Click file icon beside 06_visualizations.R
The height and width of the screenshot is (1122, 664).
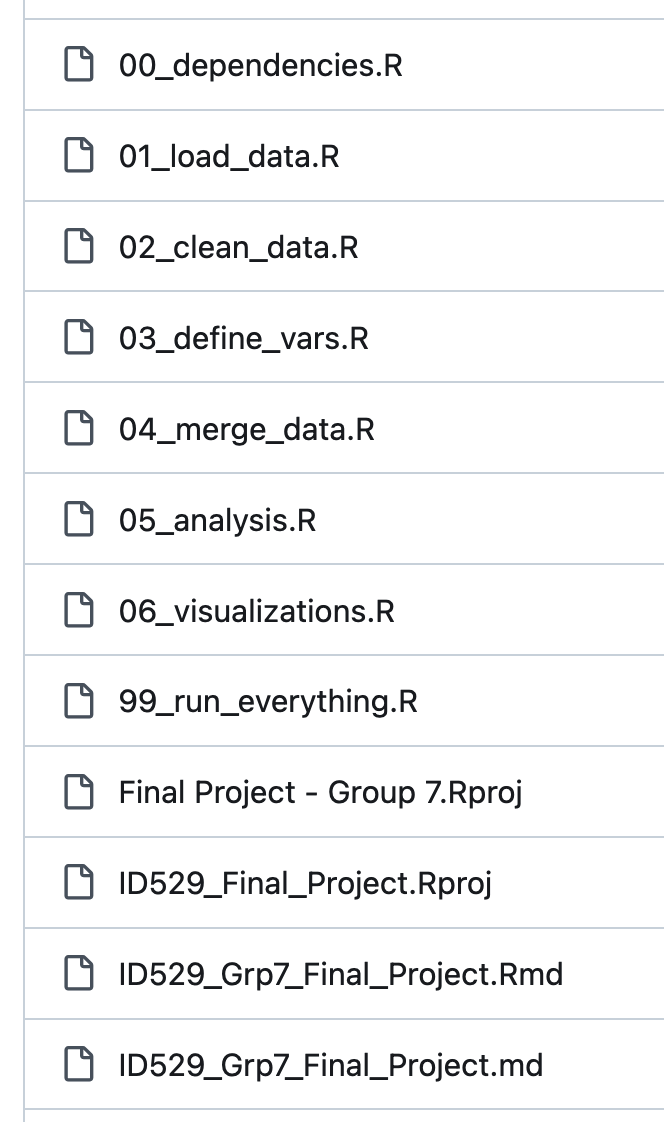[x=78, y=611]
